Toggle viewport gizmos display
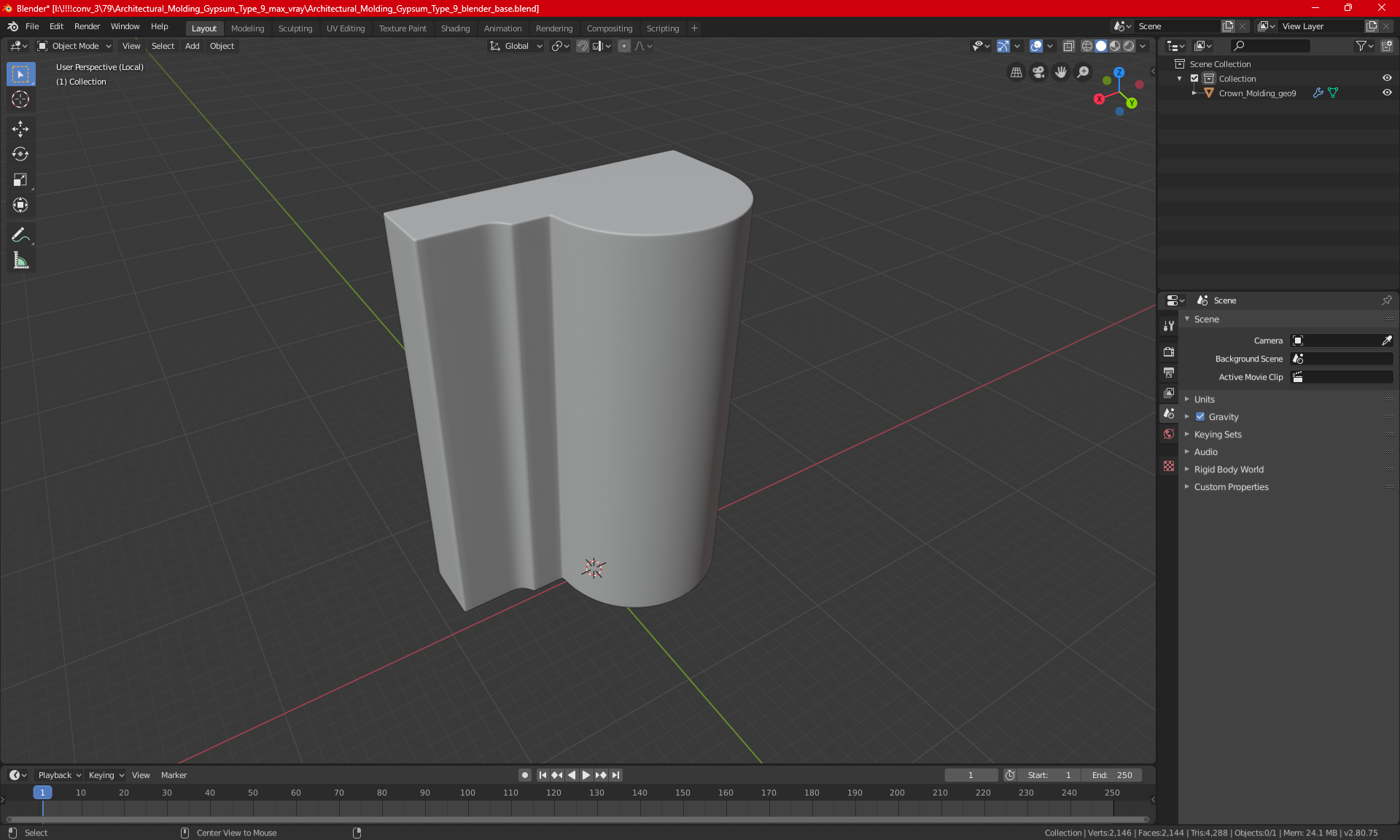 click(x=1003, y=46)
